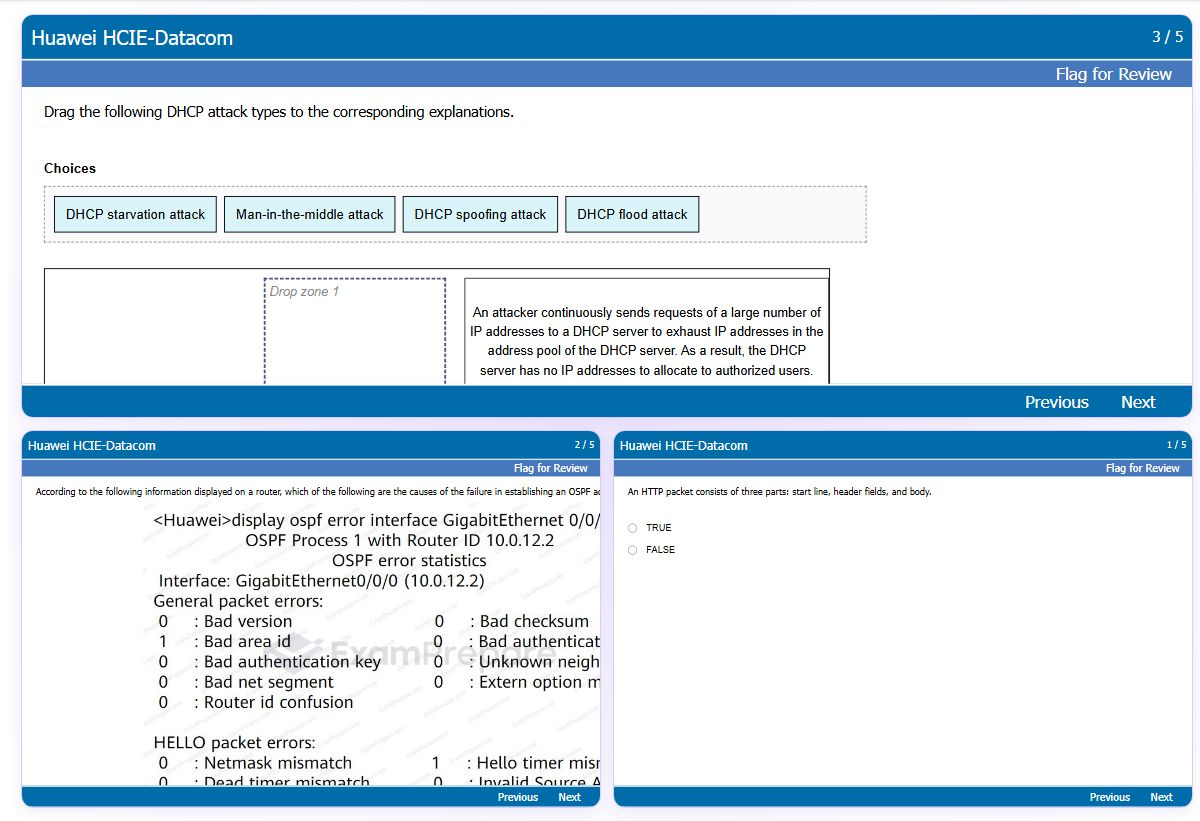Click Next in the question 2/5 panel
This screenshot has height=821, width=1200.
(x=569, y=797)
